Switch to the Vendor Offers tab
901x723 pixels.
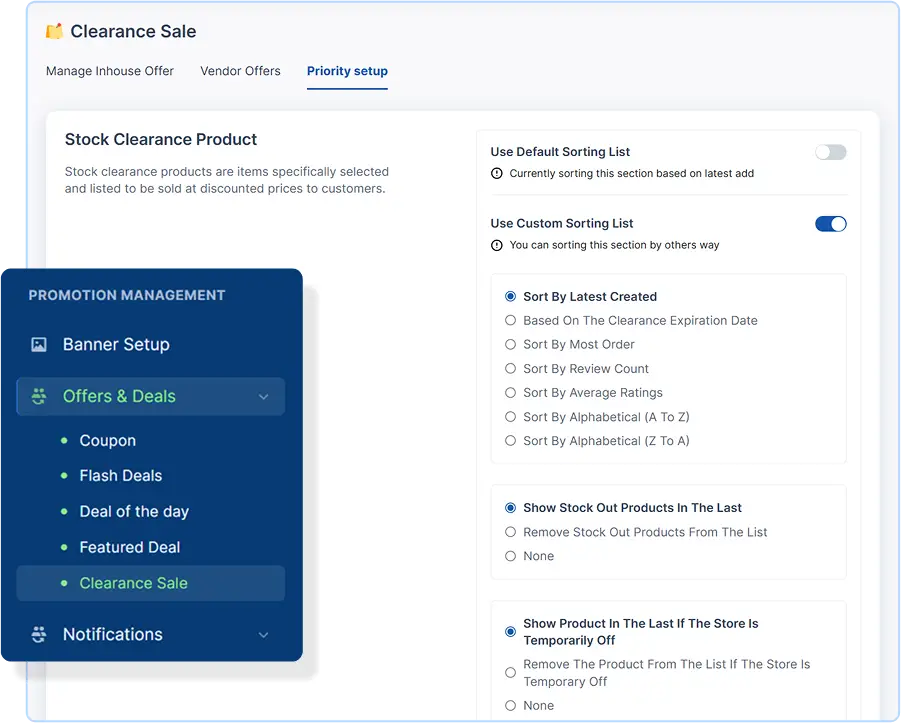coord(240,71)
